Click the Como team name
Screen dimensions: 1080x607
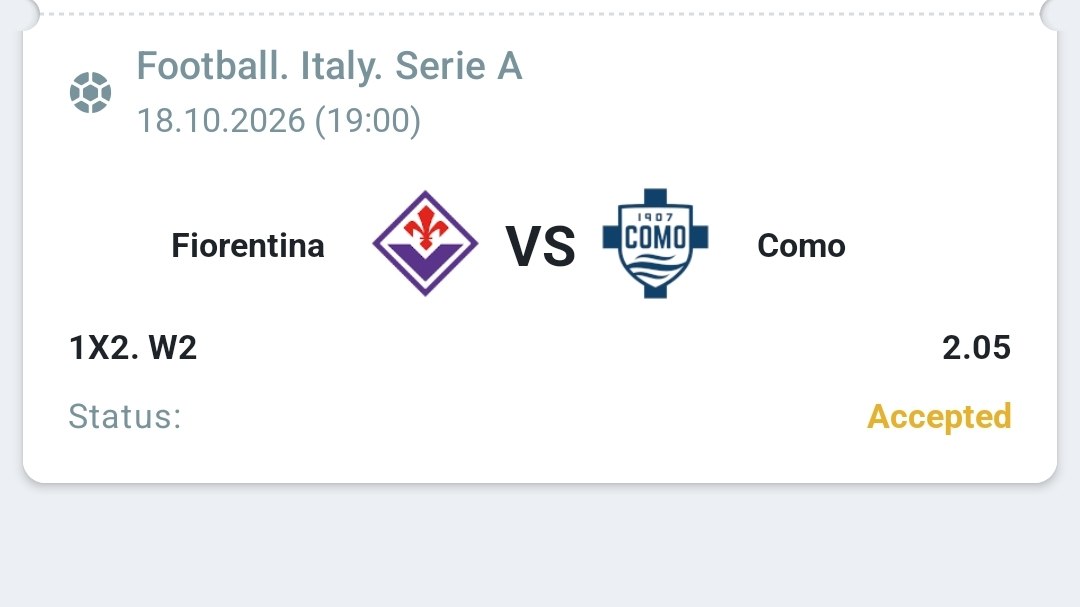[x=801, y=246]
